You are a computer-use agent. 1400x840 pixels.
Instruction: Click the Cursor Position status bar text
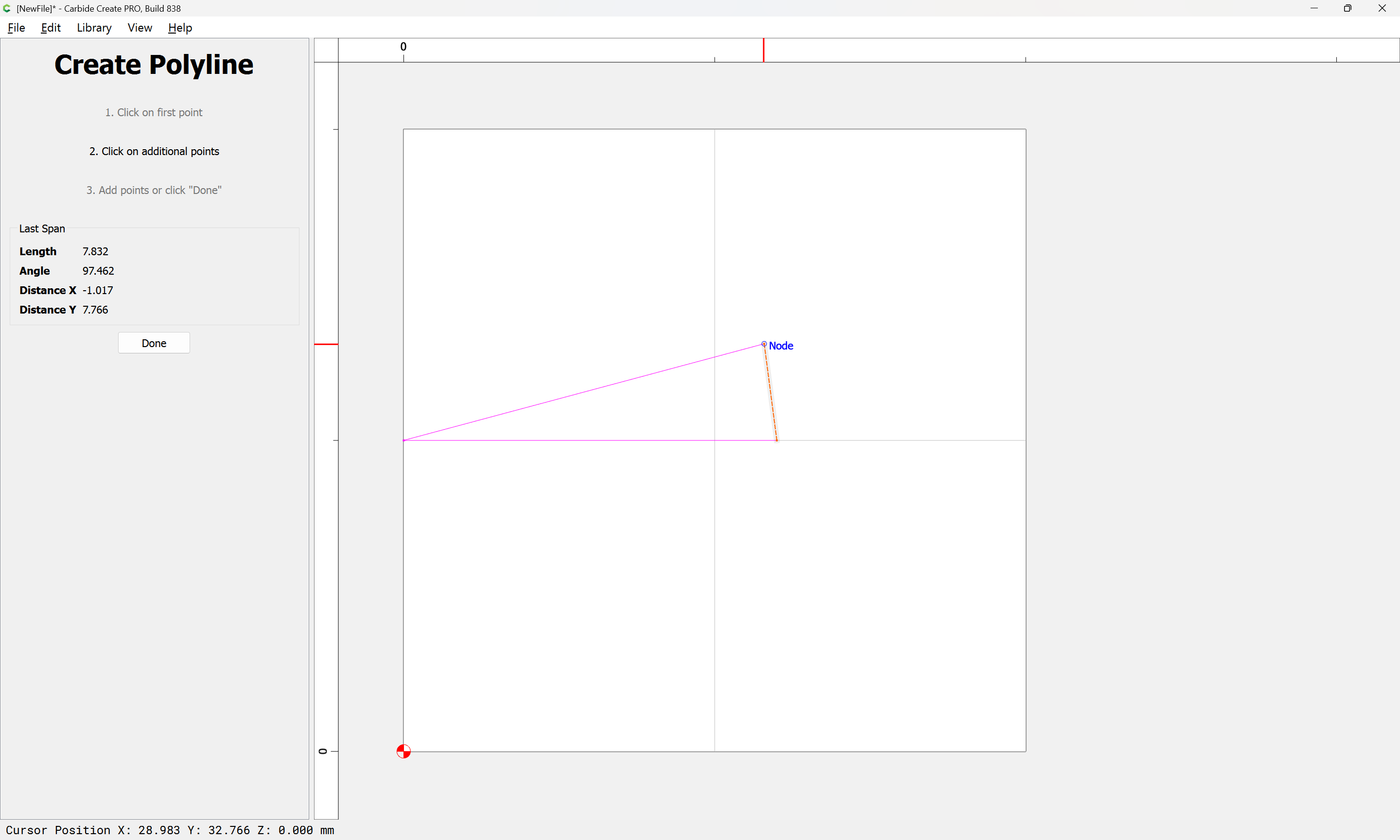pos(170,830)
